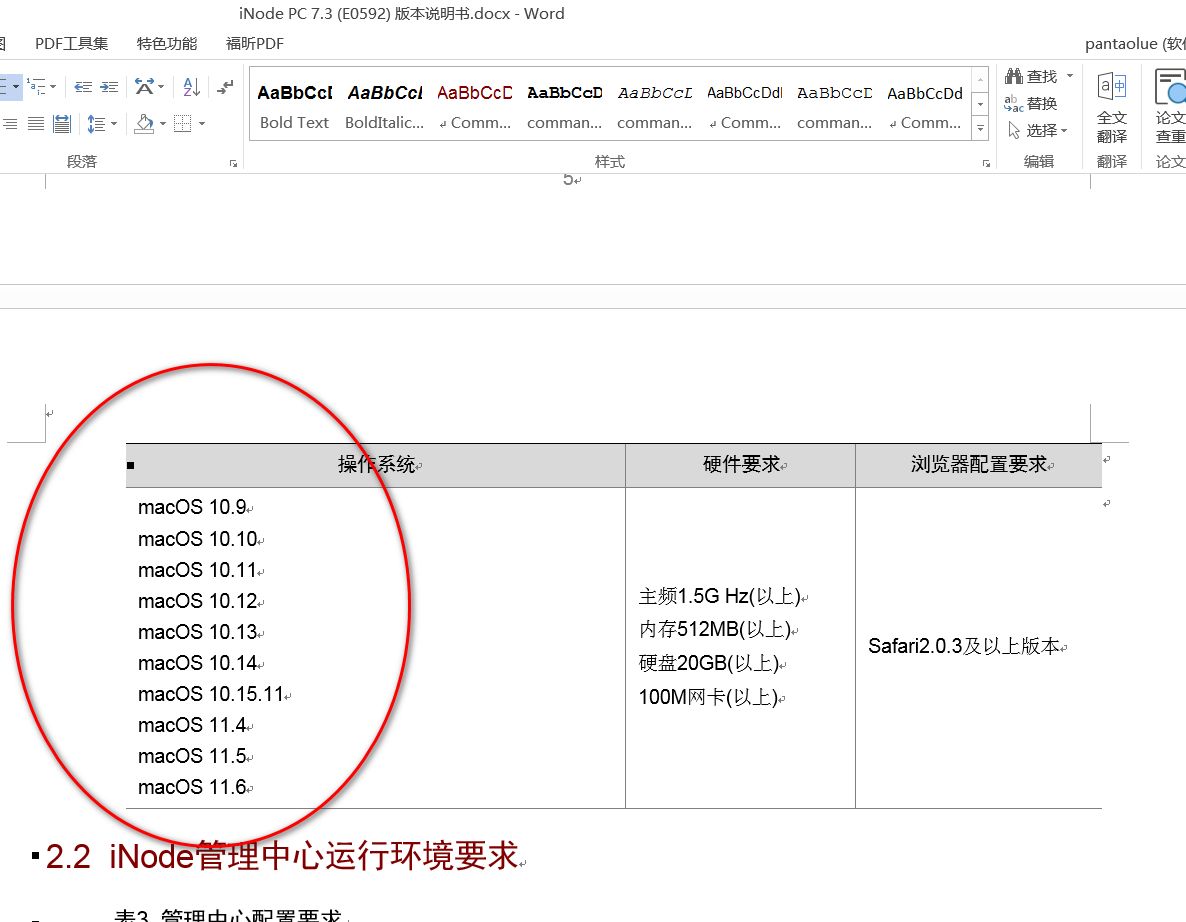Viewport: 1186px width, 922px height.
Task: Click the text macOS 10.12
Action: [x=197, y=601]
